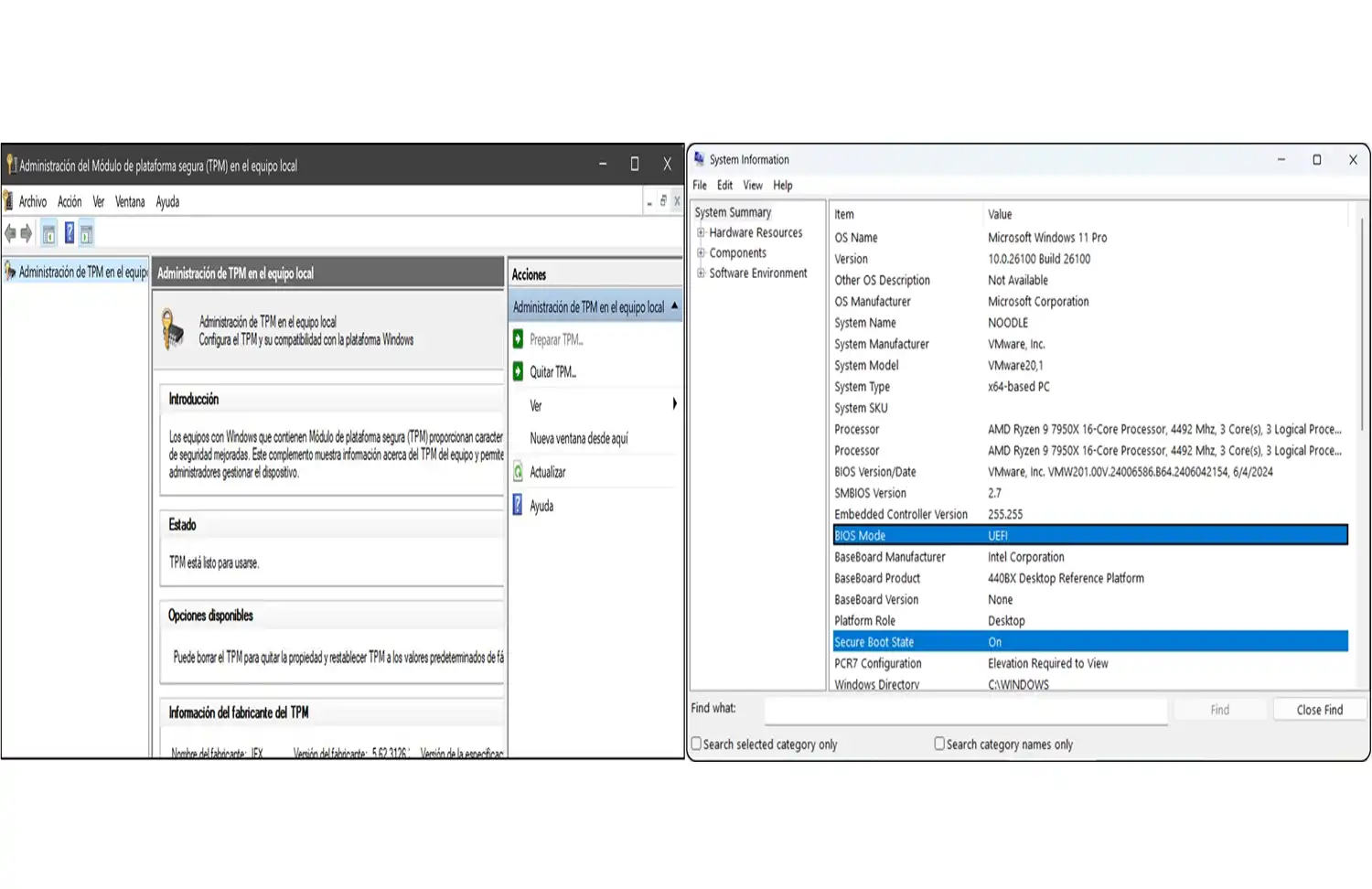
Task: Select the PCR7 Configuration row
Action: tap(1090, 663)
